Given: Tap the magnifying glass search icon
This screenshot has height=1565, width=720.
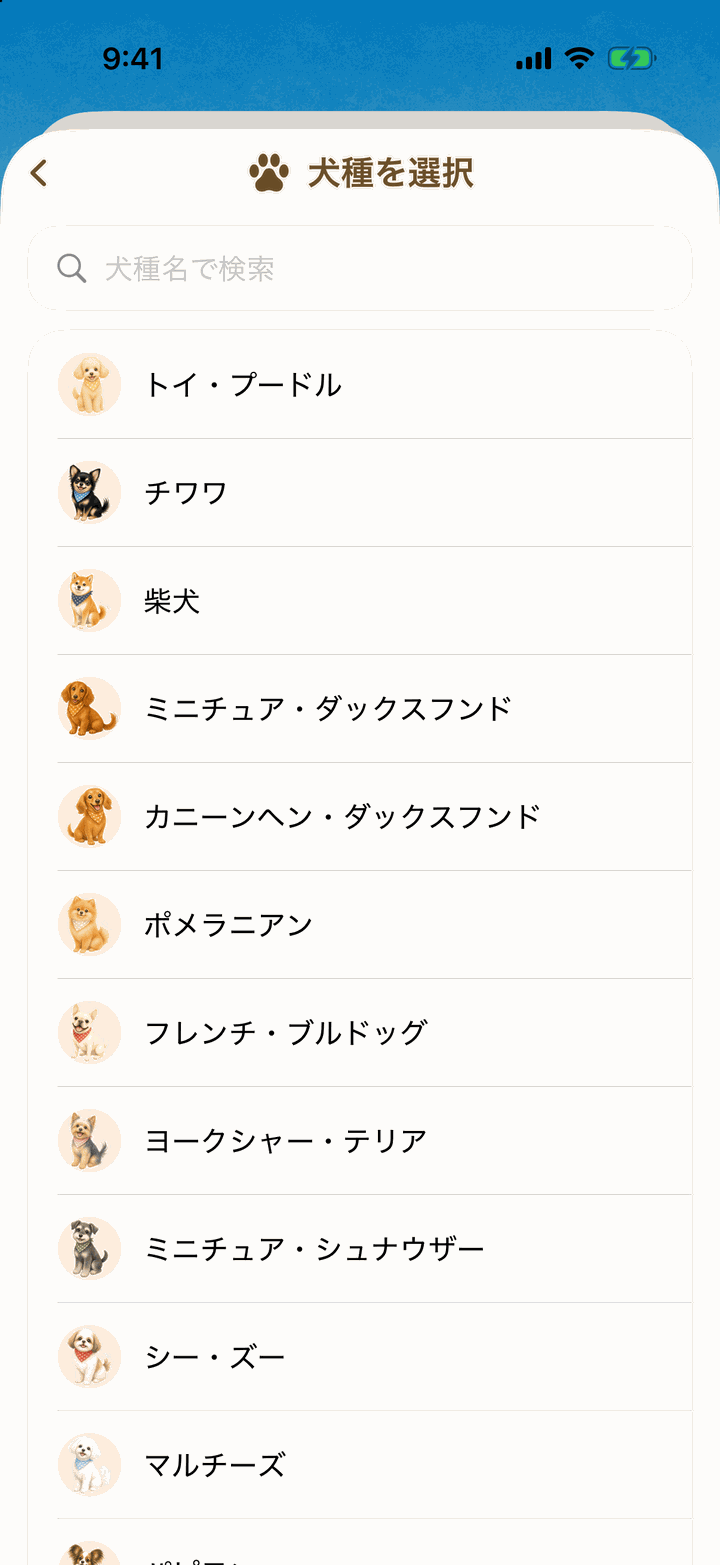Looking at the screenshot, I should pos(71,268).
